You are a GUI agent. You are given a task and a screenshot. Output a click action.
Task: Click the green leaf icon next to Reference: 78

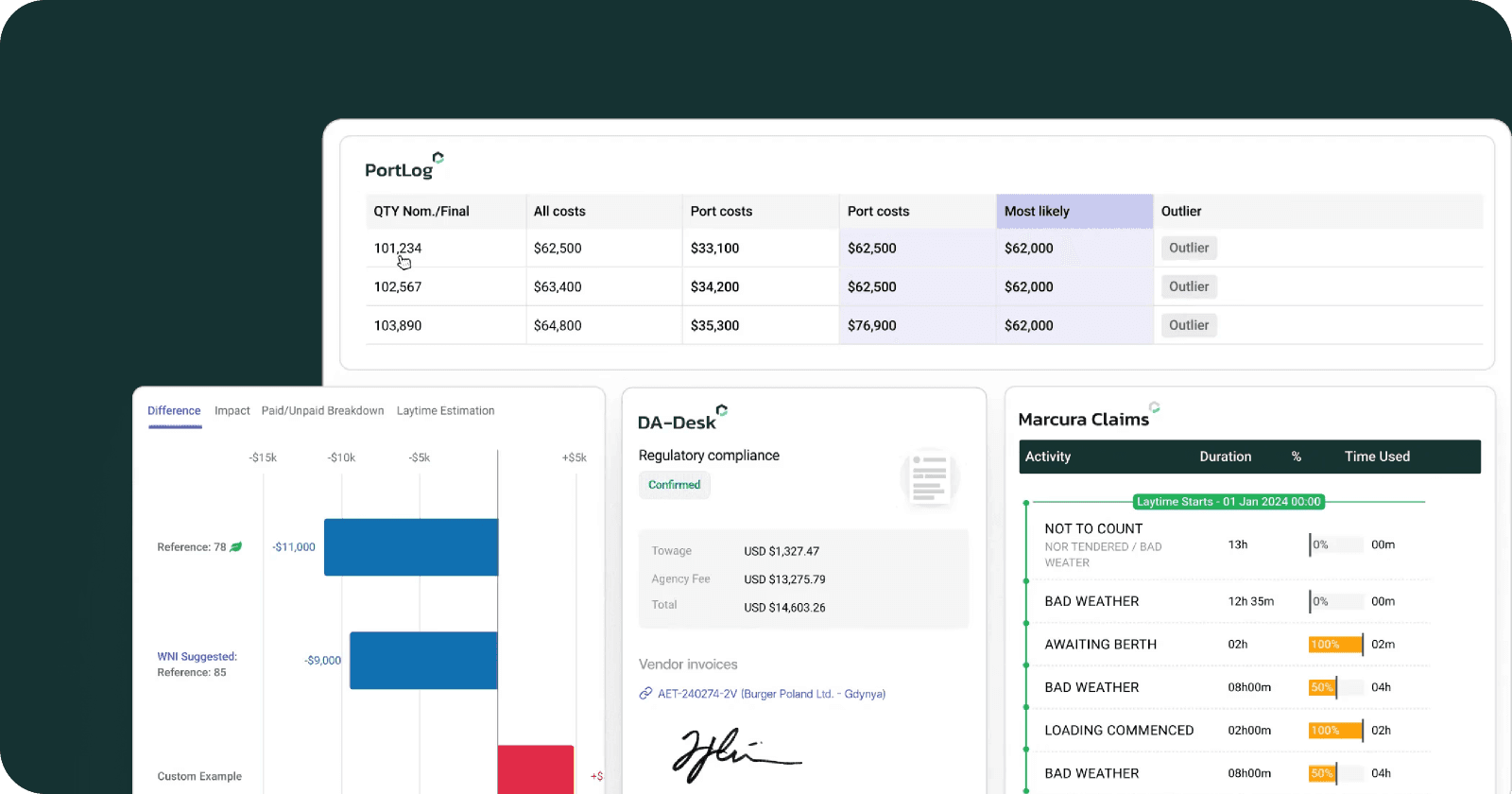pos(236,546)
